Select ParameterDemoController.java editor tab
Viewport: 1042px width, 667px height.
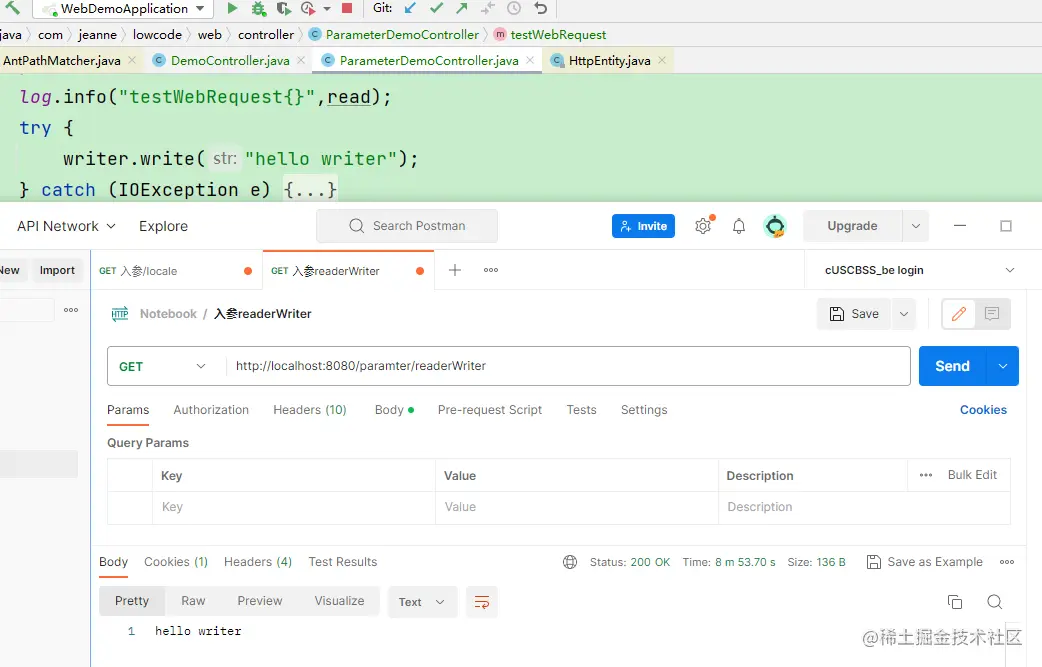click(429, 60)
